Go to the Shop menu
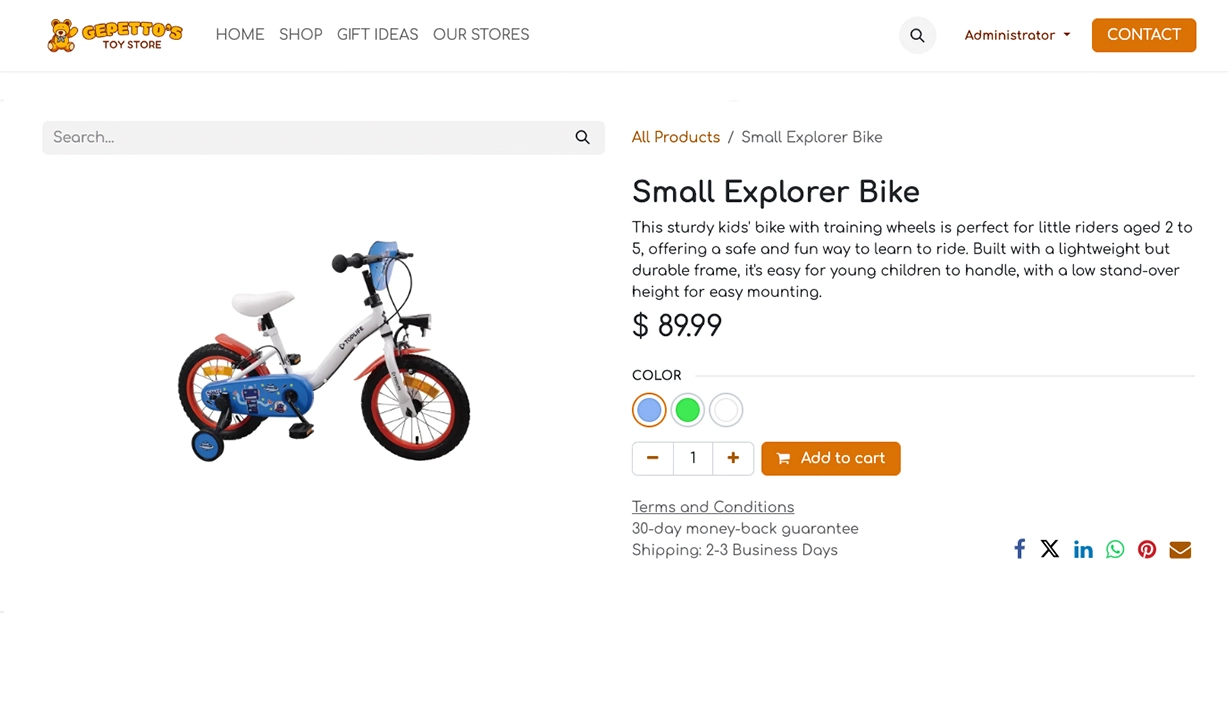Viewport: 1228px width, 720px height. point(300,35)
